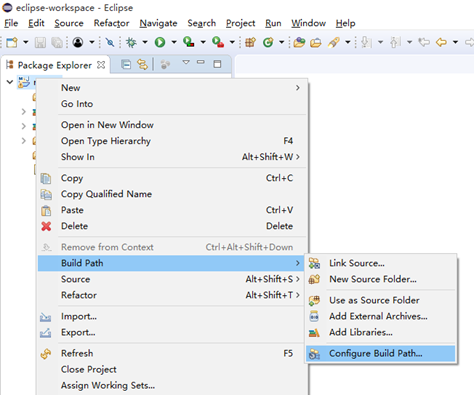Open the Package Explorer View Menu triangle
Screen dimensions: 474x395
coord(186,62)
